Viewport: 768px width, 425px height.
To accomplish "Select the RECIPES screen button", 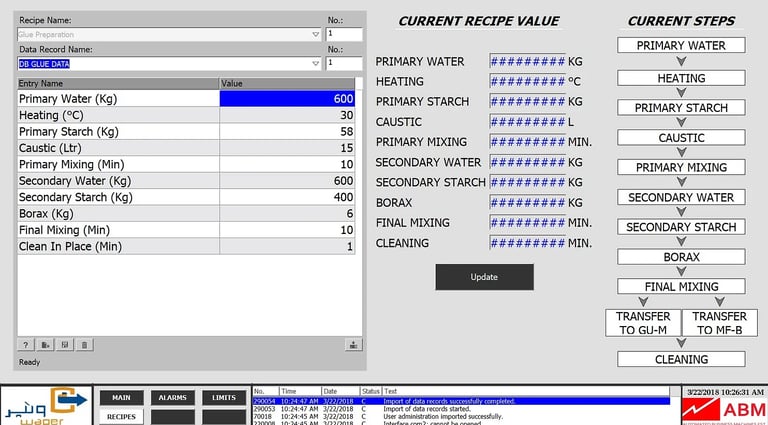I will (x=121, y=417).
